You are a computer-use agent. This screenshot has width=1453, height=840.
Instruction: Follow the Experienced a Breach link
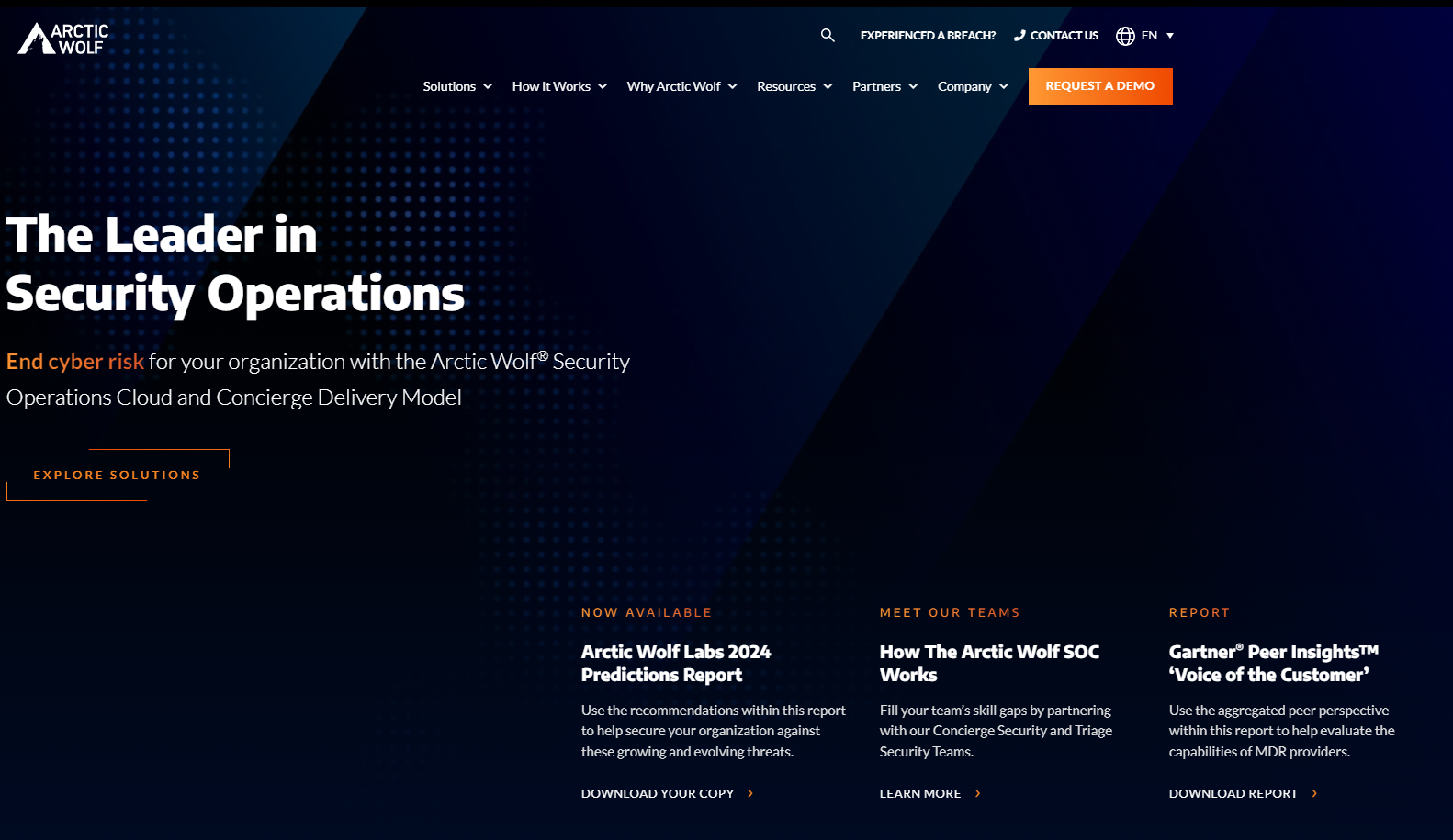[x=928, y=36]
